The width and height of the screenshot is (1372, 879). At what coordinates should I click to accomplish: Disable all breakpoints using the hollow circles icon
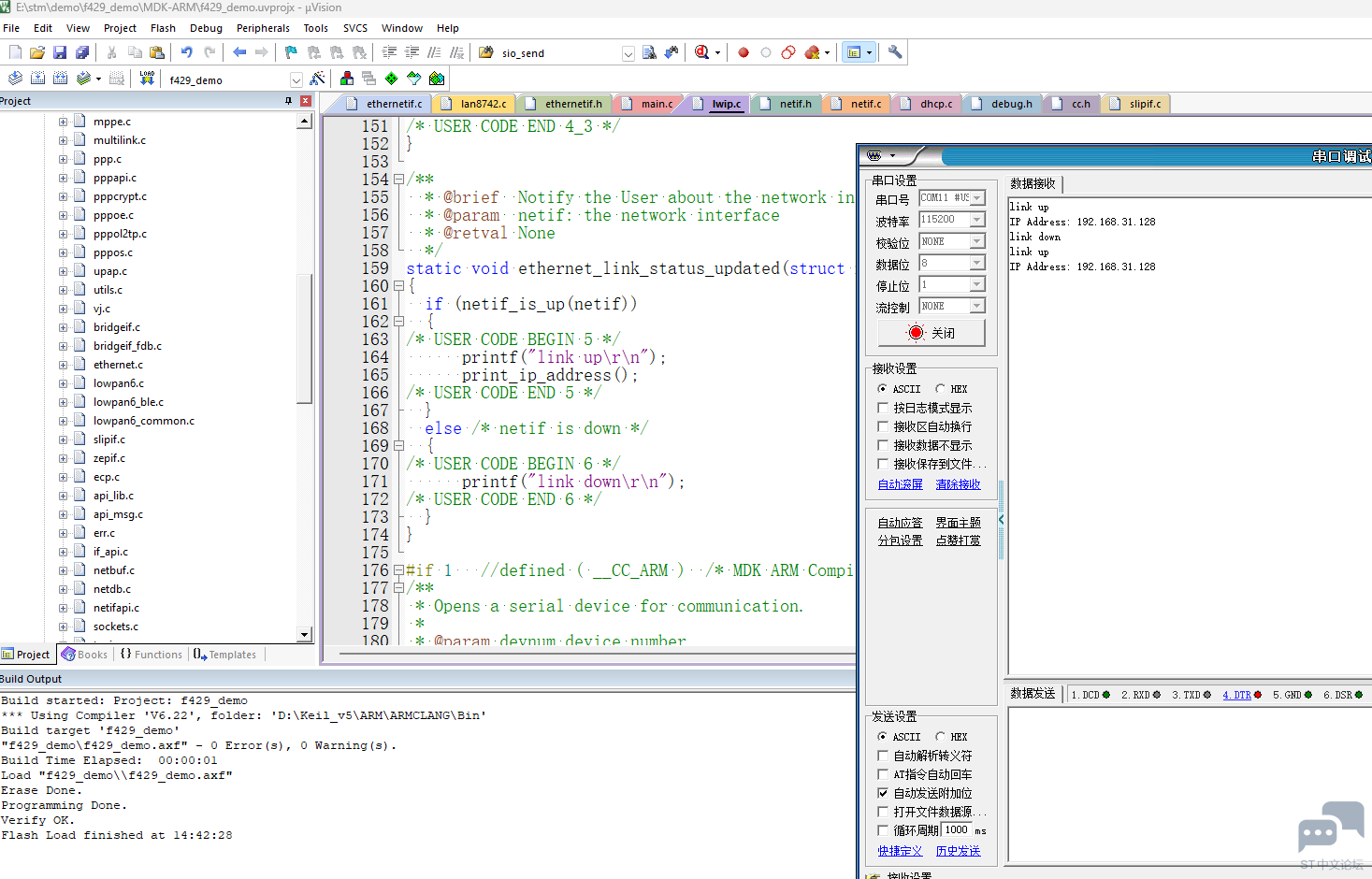pos(788,52)
